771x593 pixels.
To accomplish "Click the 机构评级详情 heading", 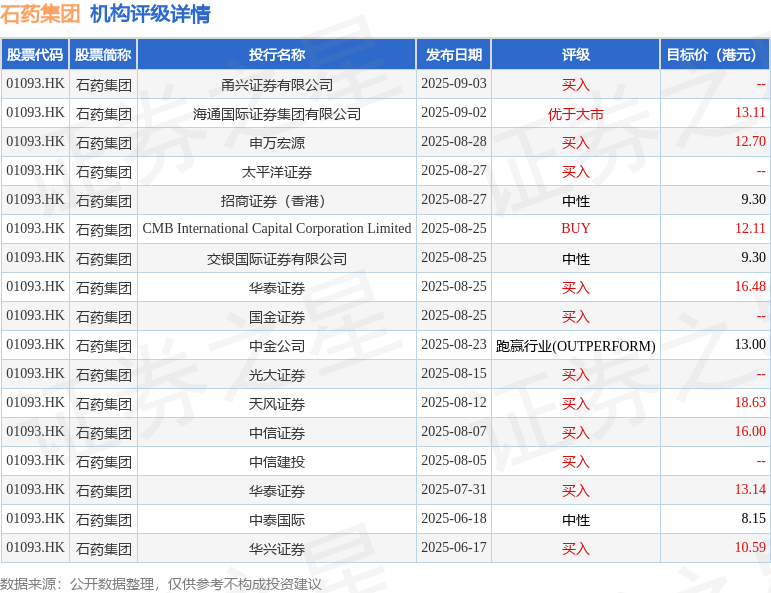I will pyautogui.click(x=150, y=14).
